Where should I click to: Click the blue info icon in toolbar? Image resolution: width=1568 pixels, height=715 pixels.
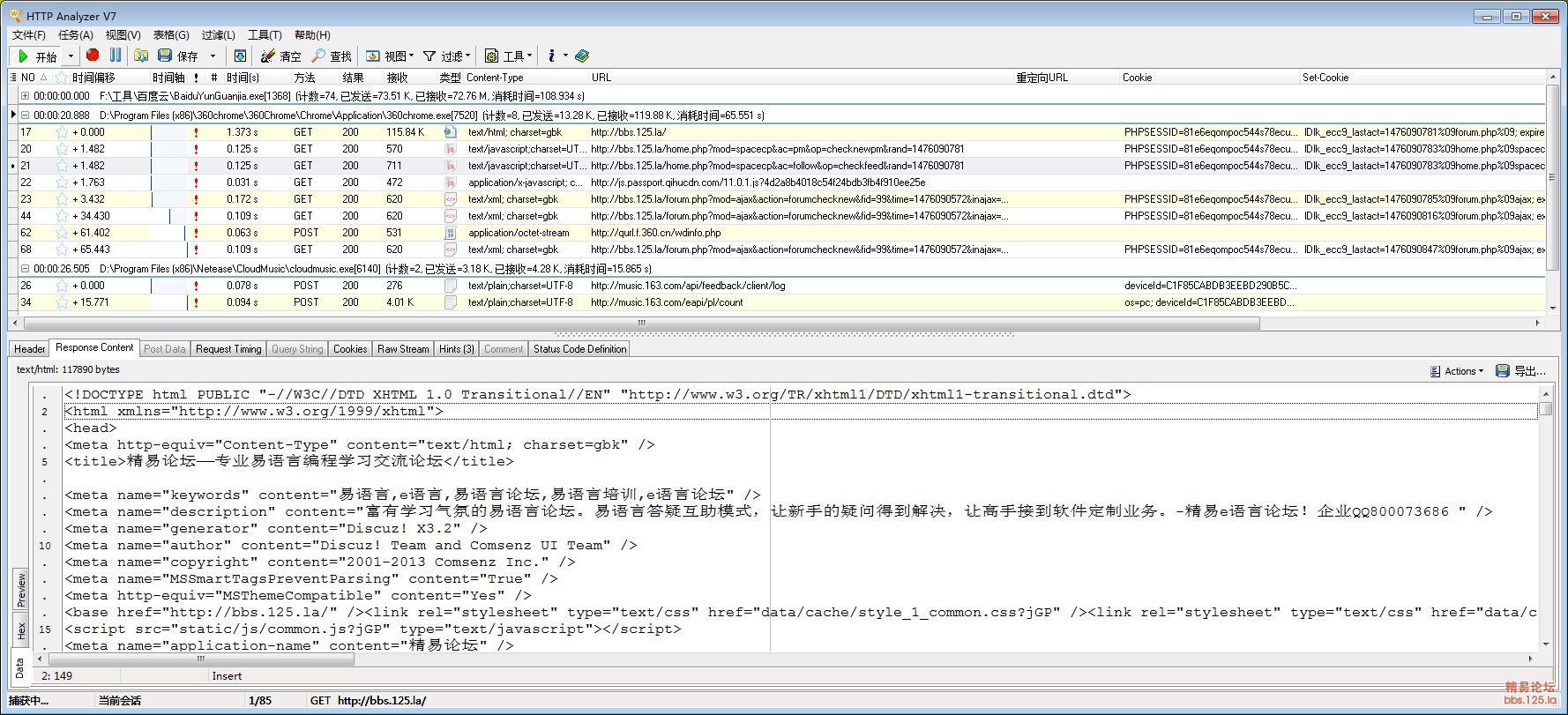click(x=552, y=56)
